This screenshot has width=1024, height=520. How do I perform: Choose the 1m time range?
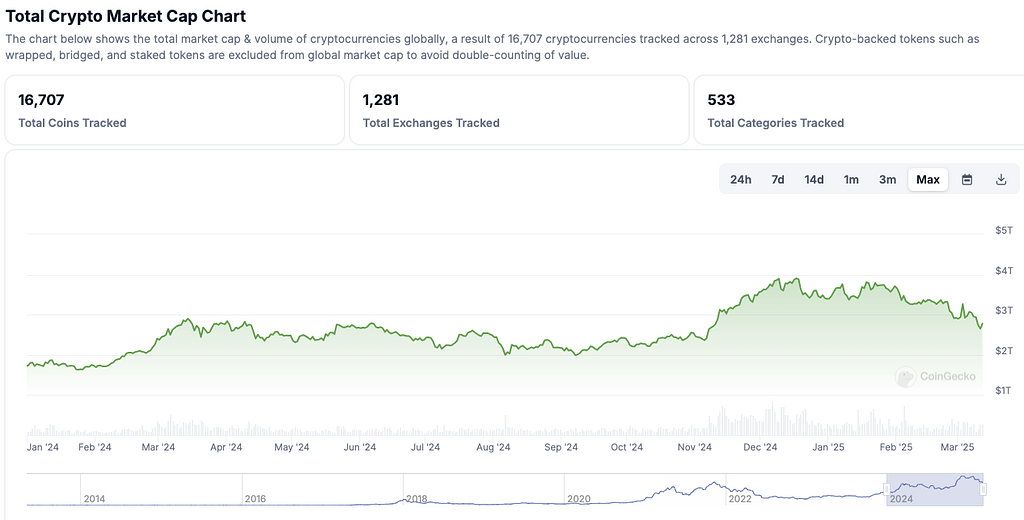tap(851, 180)
